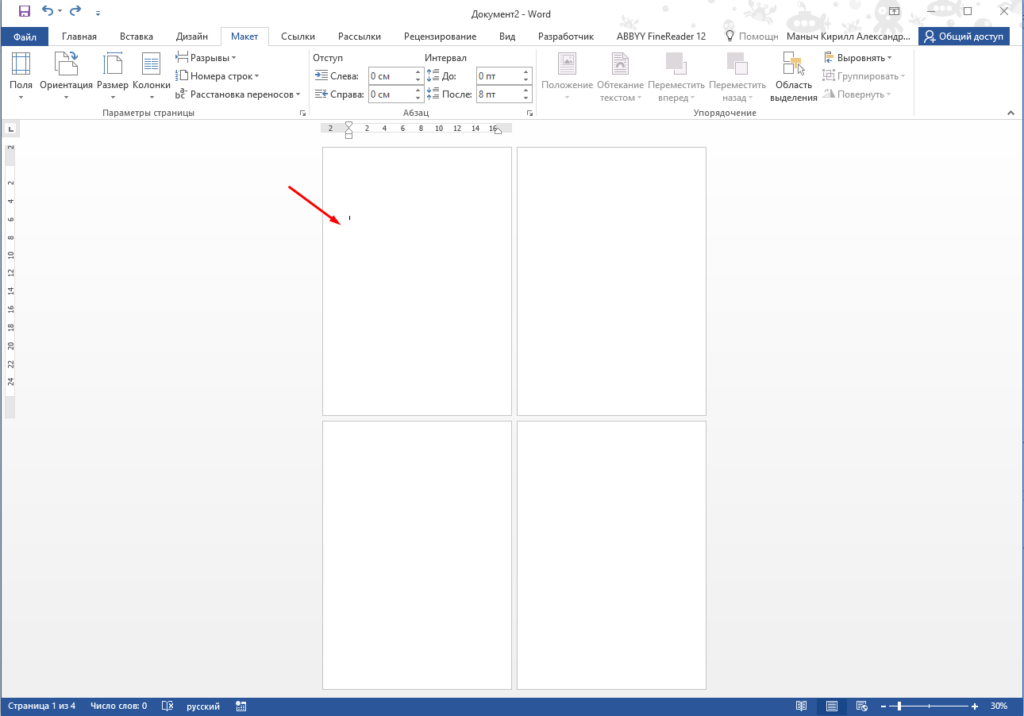Screen dimensions: 1024x716
Task: Open the Quick Access Toolbar customize arrow
Action: click(x=98, y=12)
